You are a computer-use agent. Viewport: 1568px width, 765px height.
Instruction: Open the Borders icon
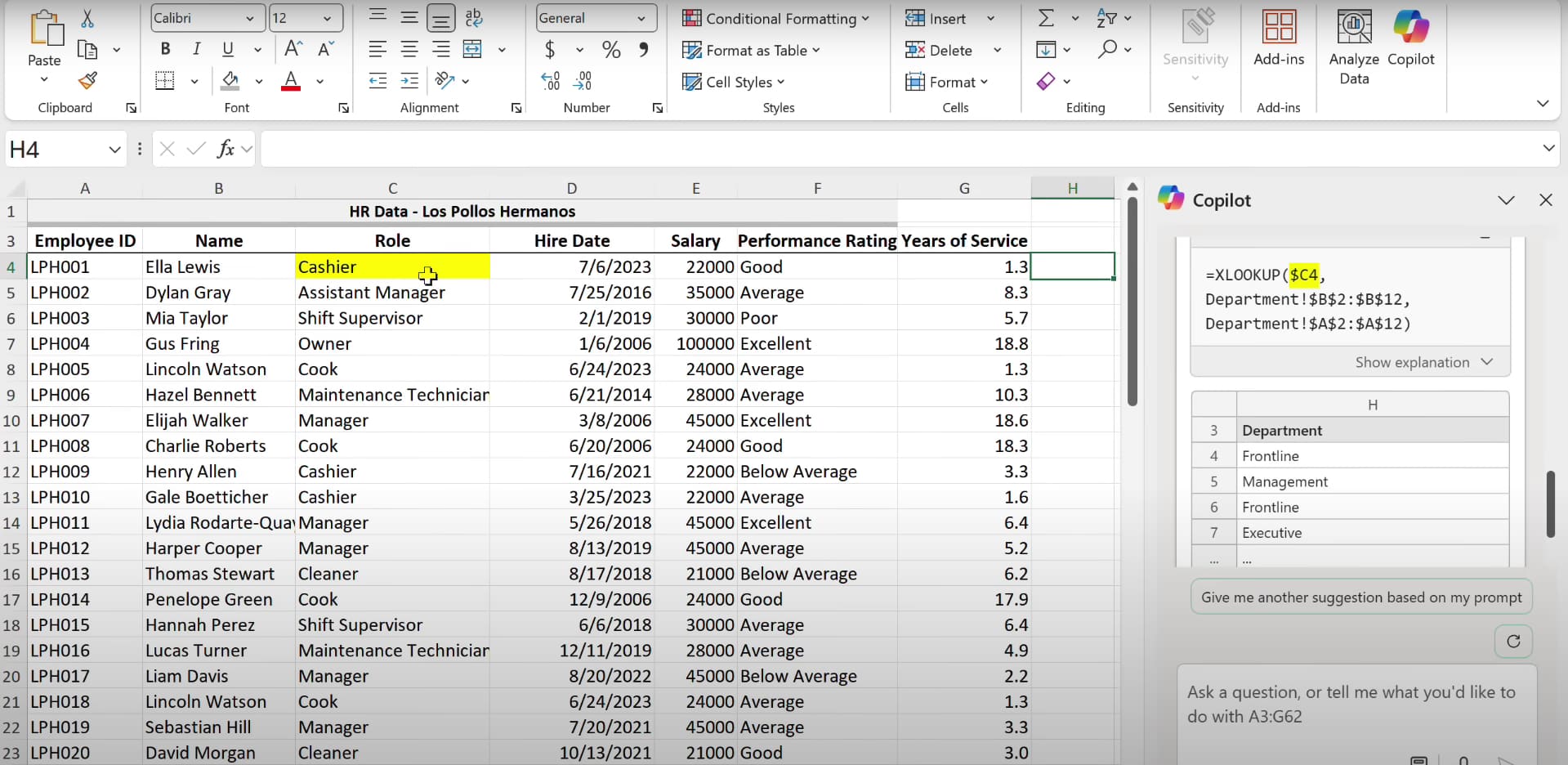pyautogui.click(x=165, y=81)
